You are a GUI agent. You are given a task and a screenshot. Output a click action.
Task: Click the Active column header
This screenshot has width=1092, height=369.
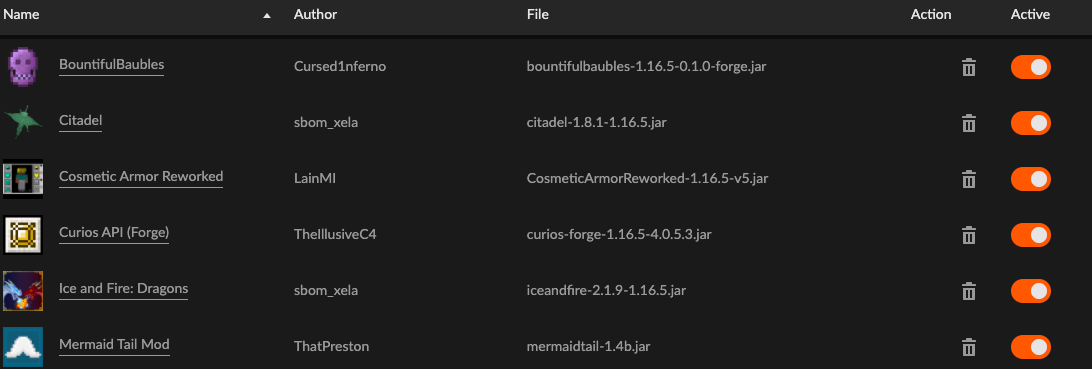pyautogui.click(x=1030, y=14)
